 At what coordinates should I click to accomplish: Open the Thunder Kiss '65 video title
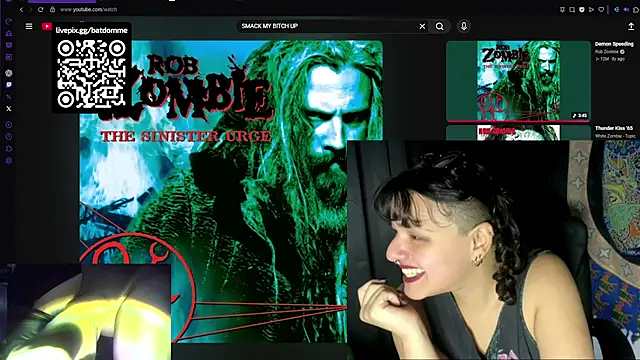(x=613, y=128)
